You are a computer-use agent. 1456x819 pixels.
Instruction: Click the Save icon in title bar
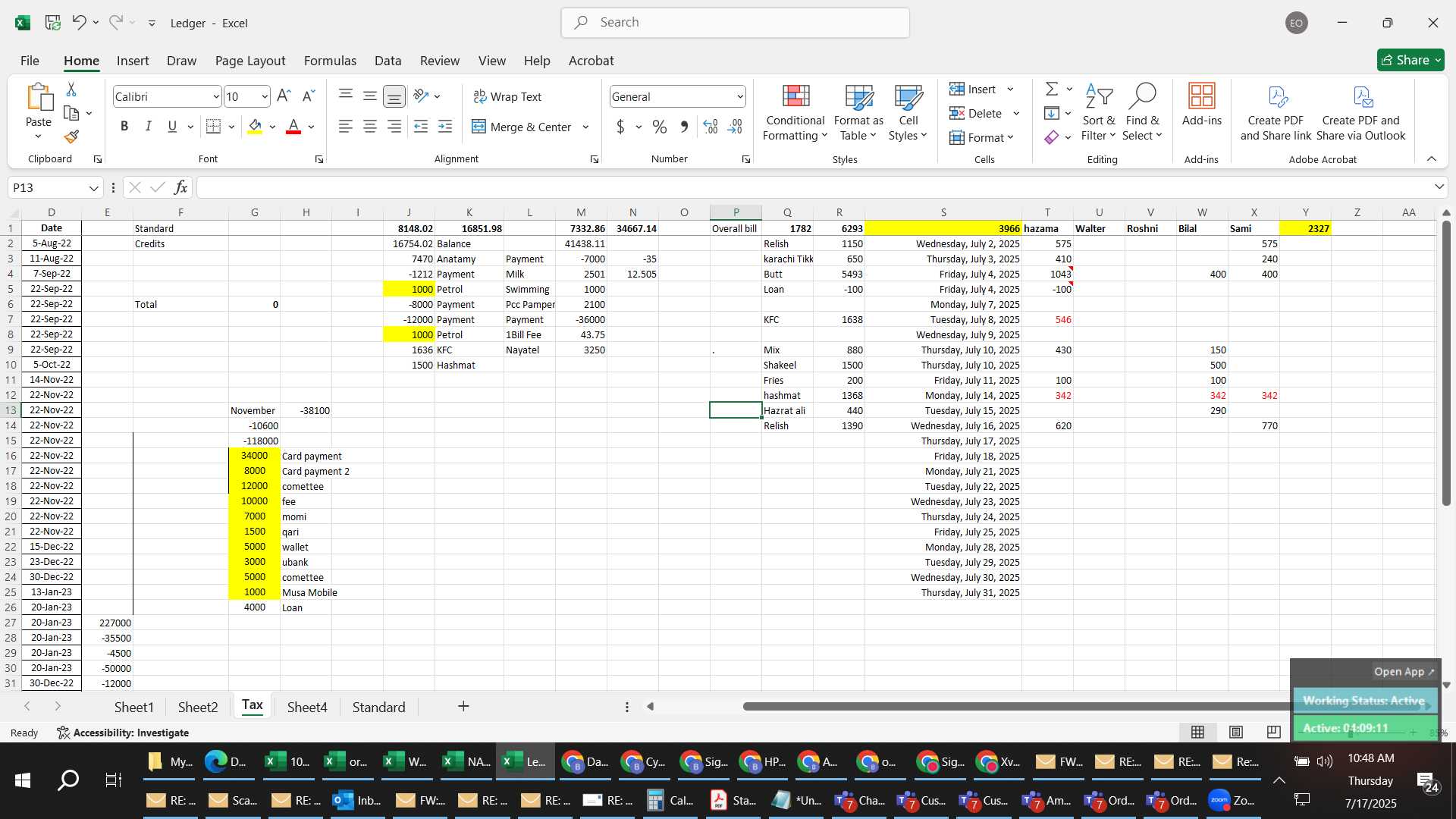52,23
